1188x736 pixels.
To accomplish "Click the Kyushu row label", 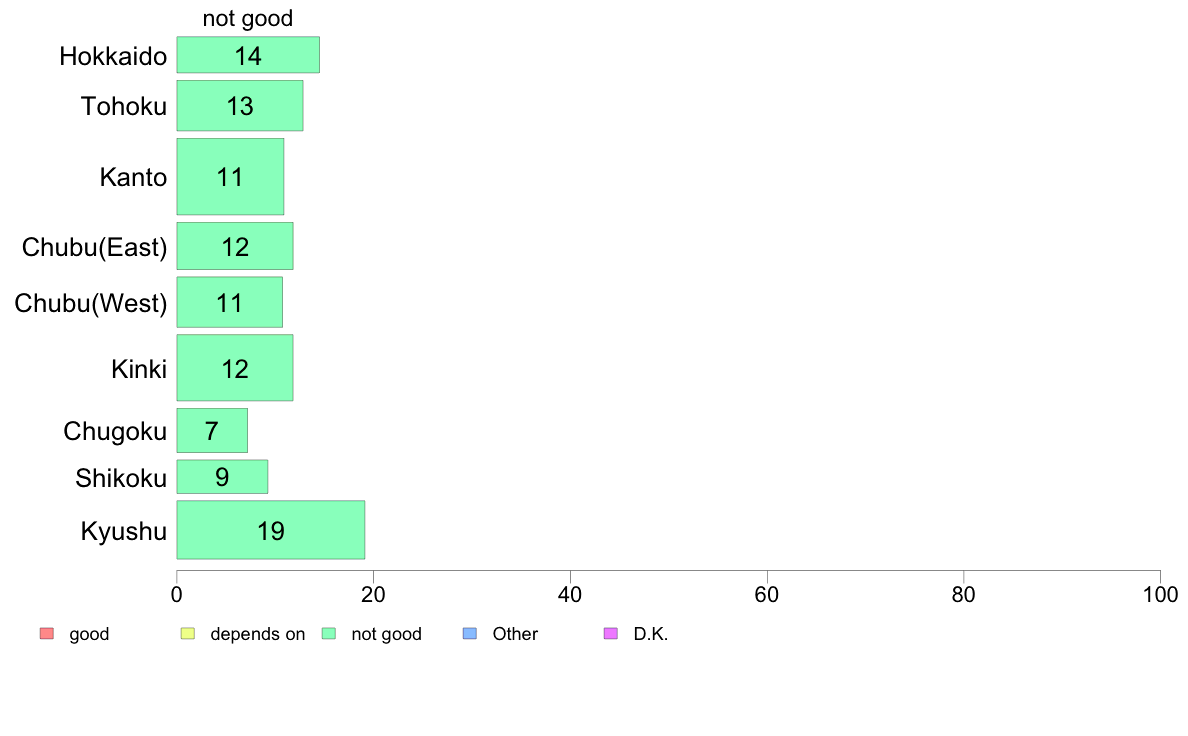I will pyautogui.click(x=123, y=531).
